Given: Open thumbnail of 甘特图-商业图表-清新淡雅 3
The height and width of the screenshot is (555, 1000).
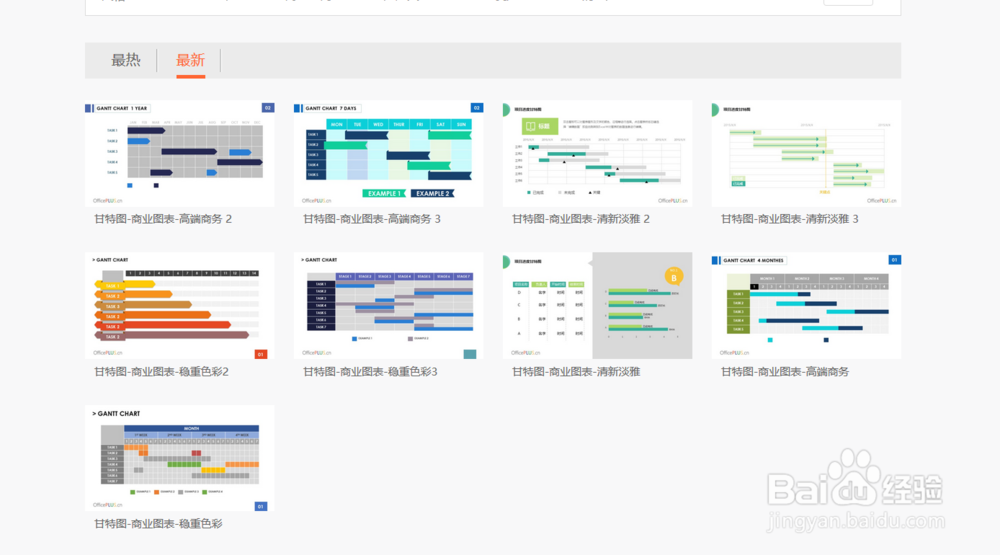Looking at the screenshot, I should pyautogui.click(x=806, y=153).
